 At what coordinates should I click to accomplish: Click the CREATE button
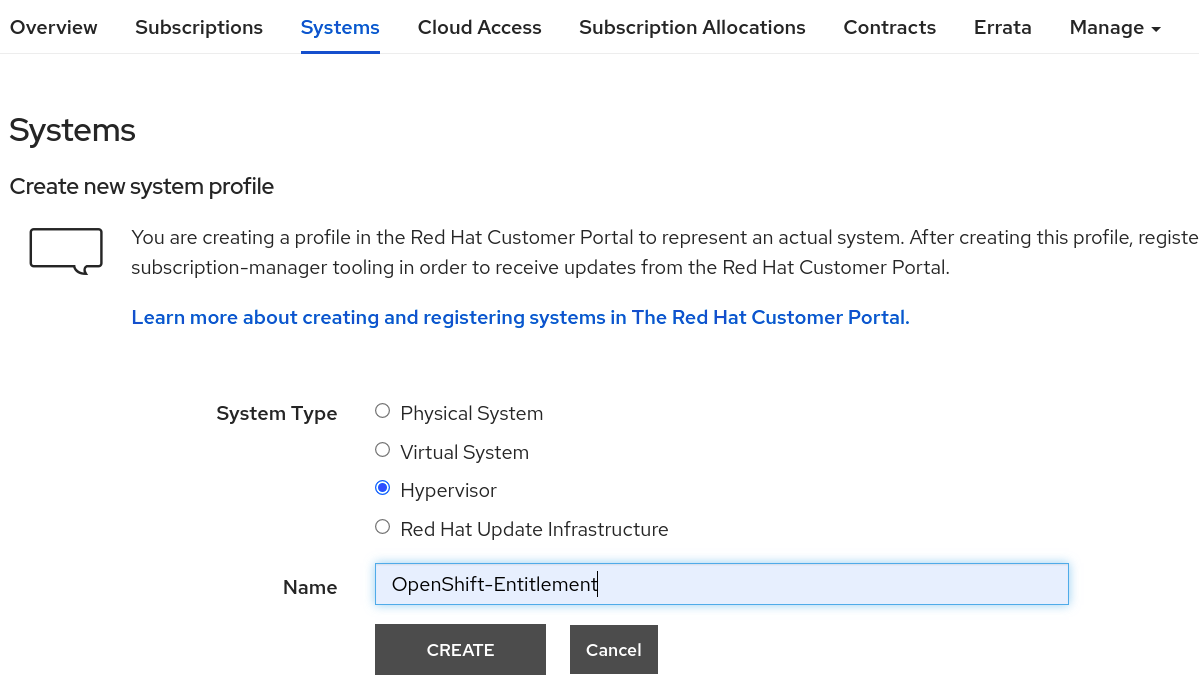(x=460, y=649)
